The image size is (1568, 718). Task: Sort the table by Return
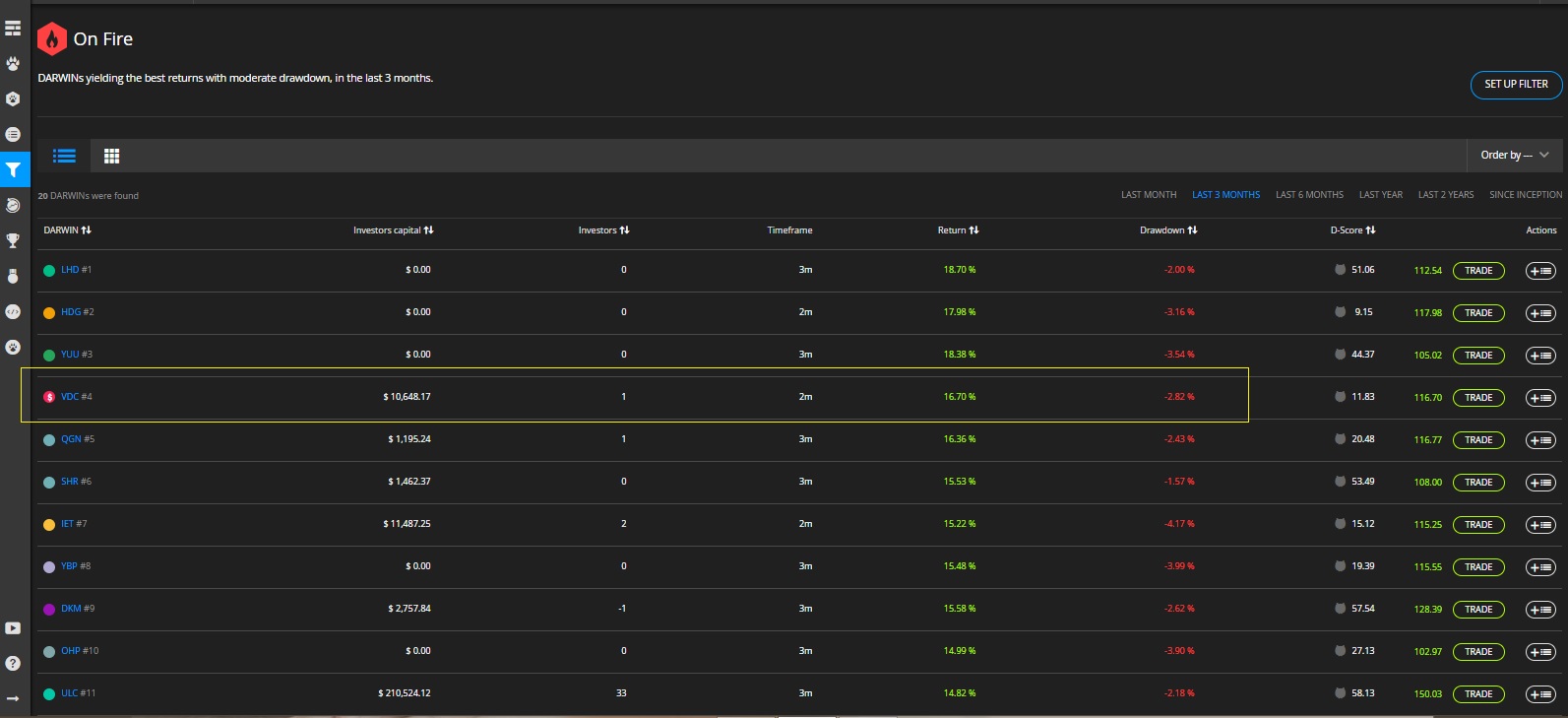point(958,230)
